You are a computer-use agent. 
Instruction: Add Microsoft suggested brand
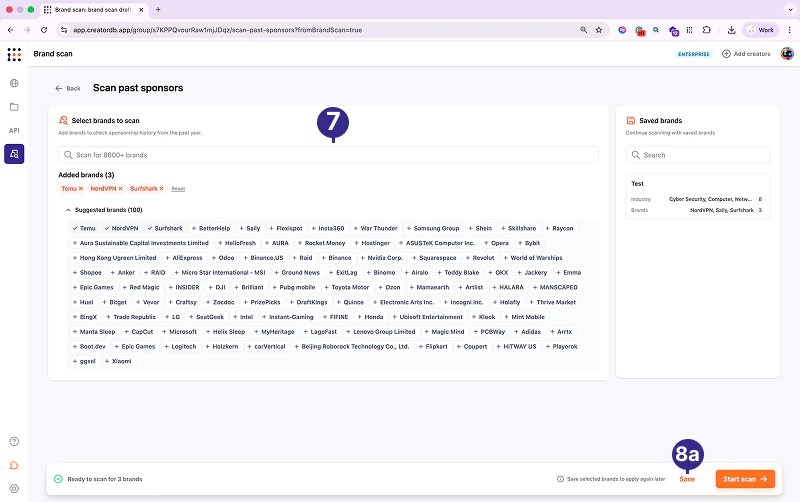(x=179, y=332)
